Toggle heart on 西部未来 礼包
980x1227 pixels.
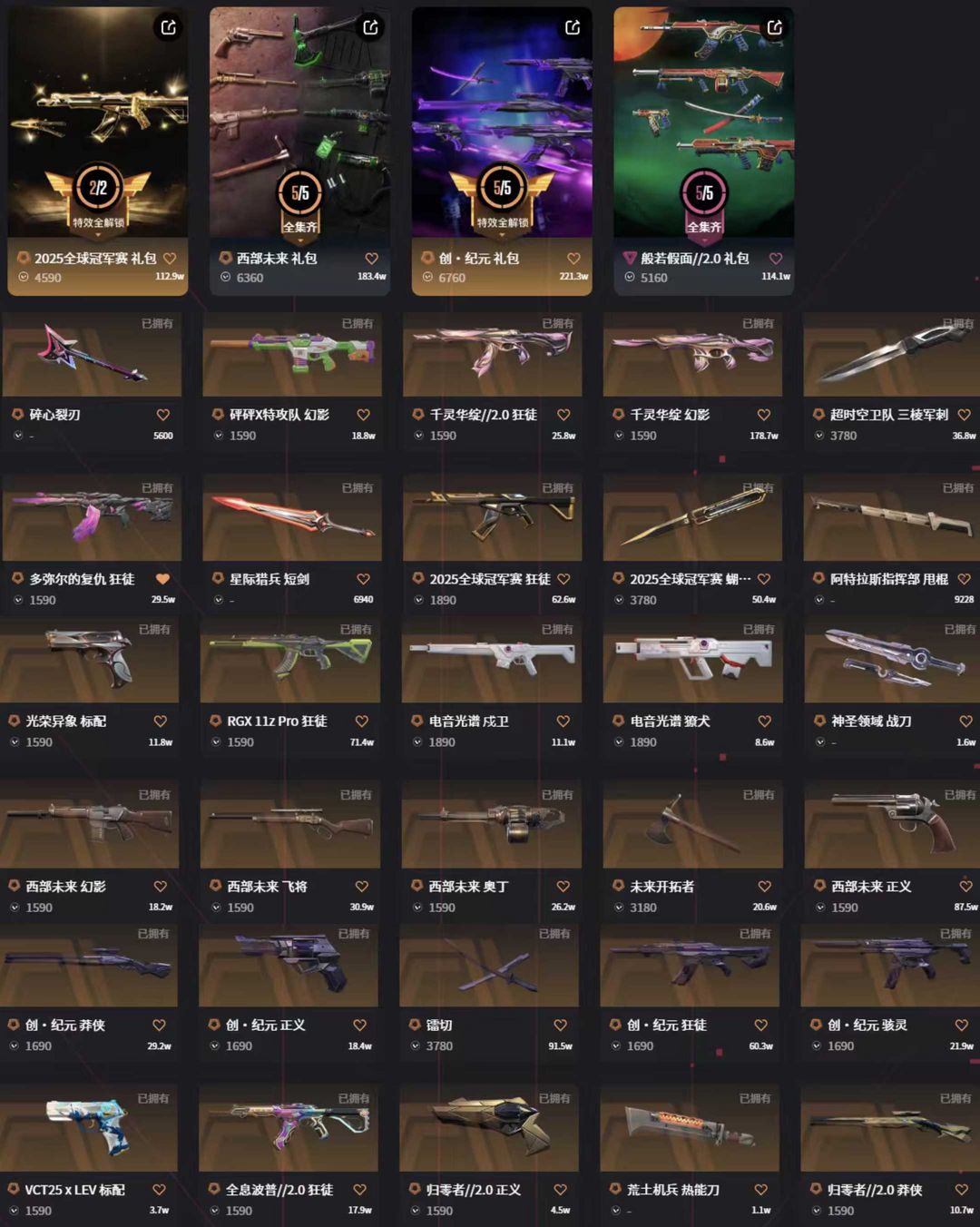tap(371, 259)
